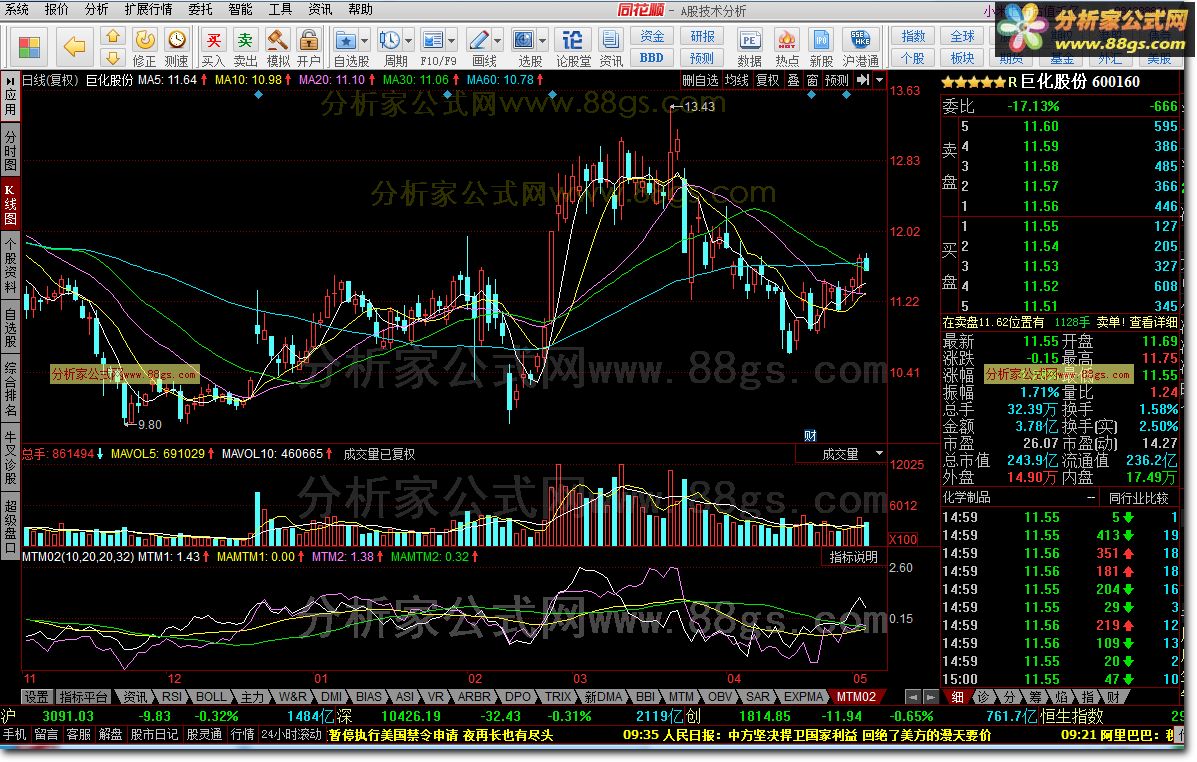
Task: Click the 指数 index button
Action: pos(913,36)
